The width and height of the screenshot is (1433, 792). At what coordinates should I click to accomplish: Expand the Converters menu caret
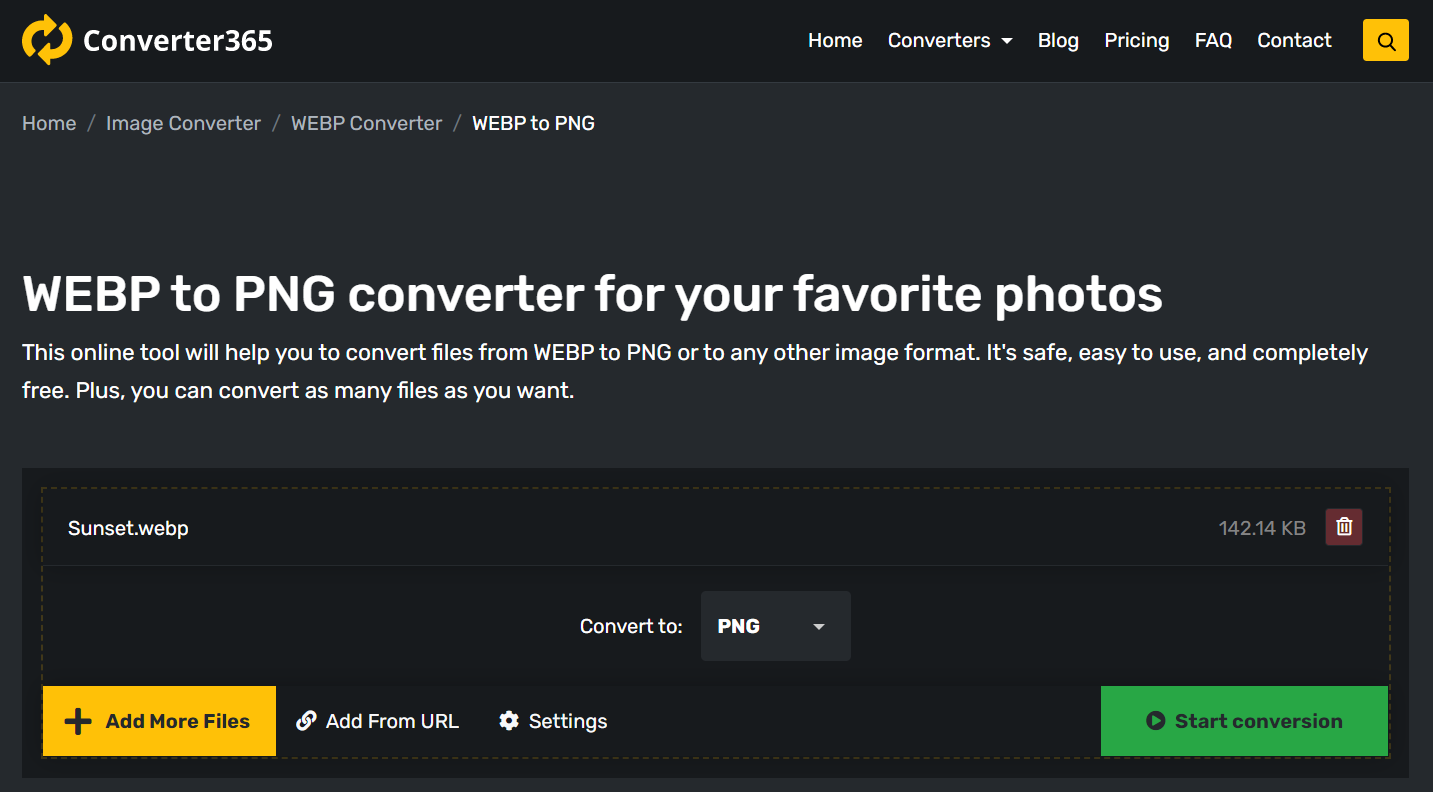(x=1007, y=41)
